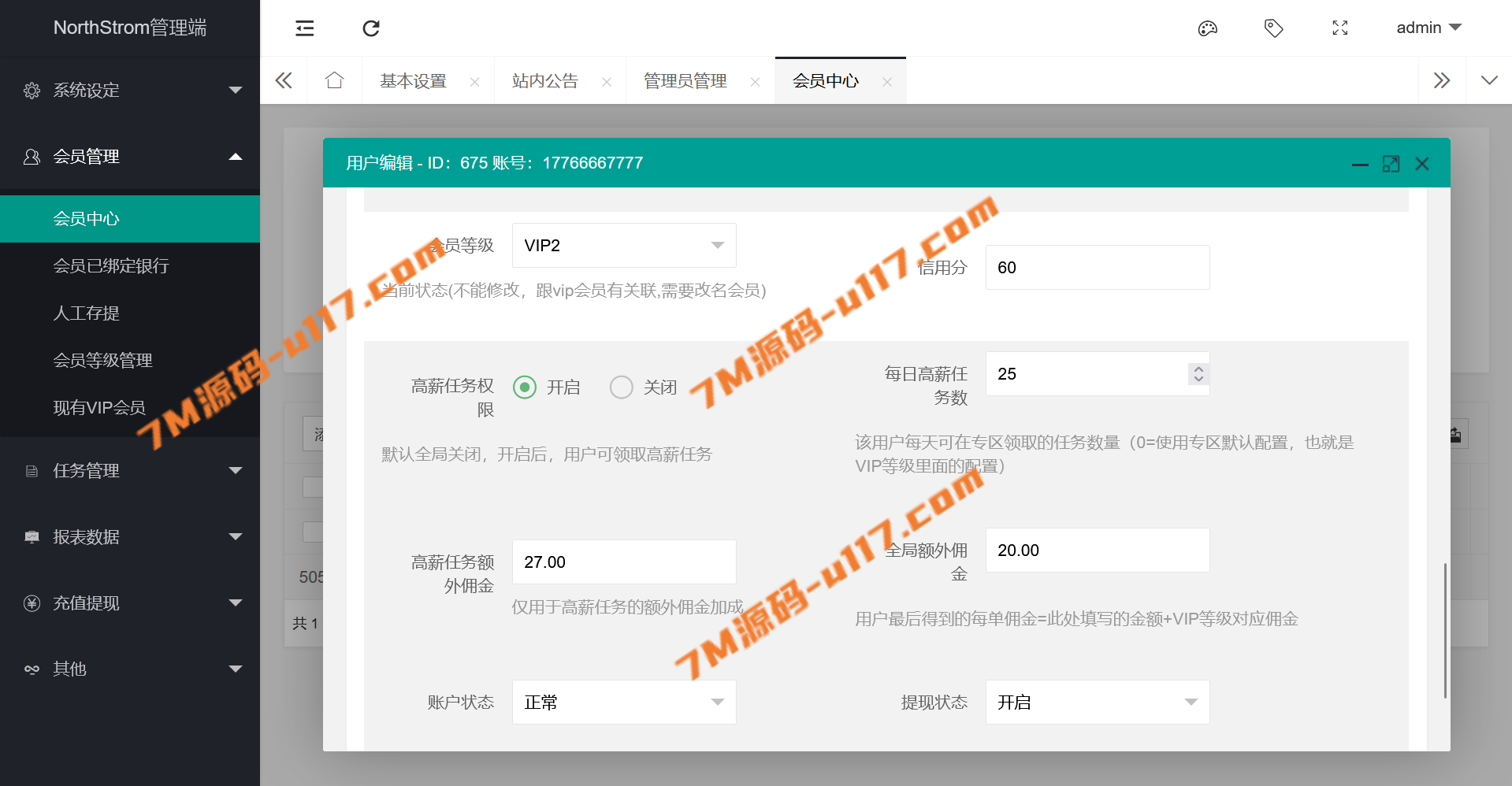Maximize the 用户编辑 dialog
The width and height of the screenshot is (1512, 786).
pyautogui.click(x=1391, y=164)
